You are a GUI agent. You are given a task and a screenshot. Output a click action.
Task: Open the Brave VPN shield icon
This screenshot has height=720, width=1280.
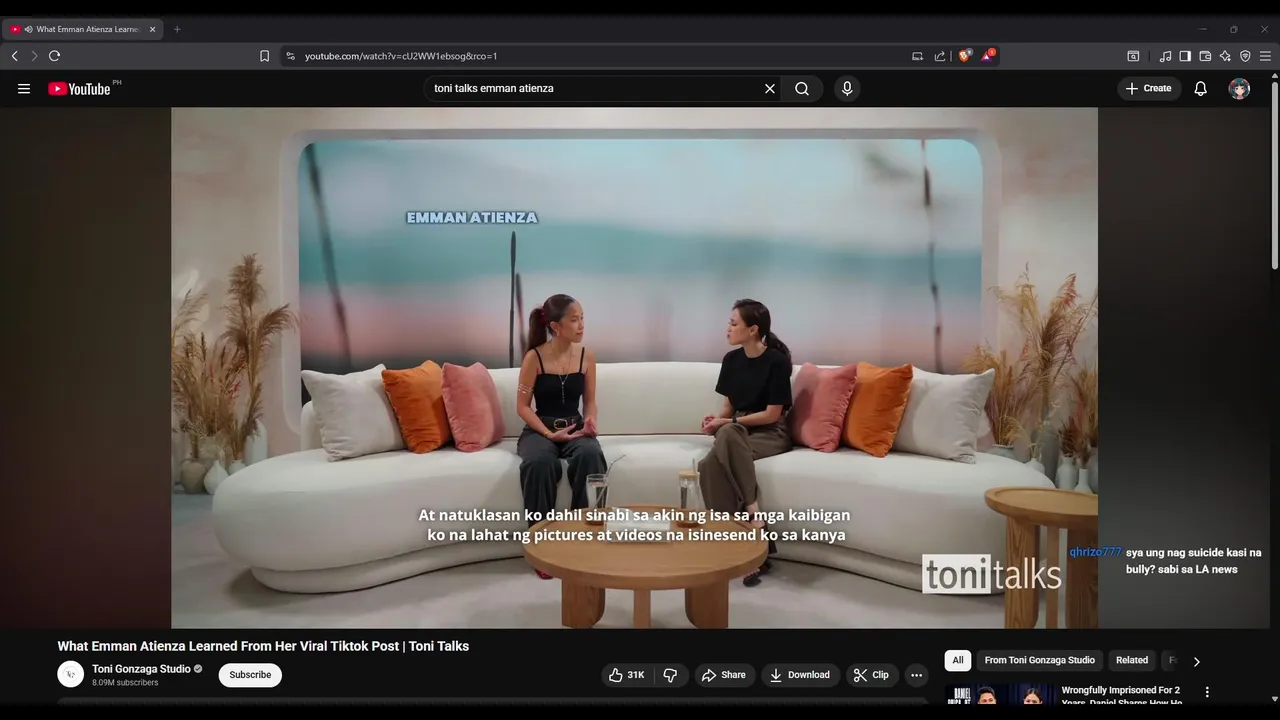pos(1245,56)
